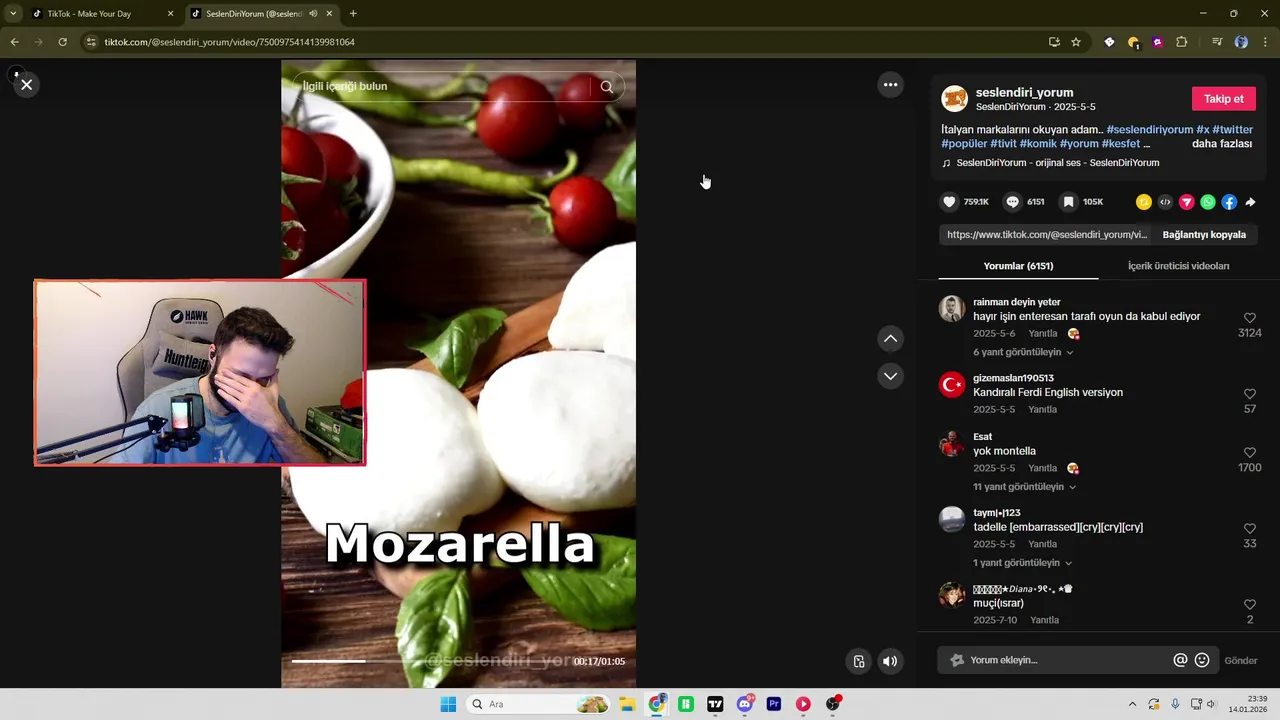Image resolution: width=1280 pixels, height=720 pixels.
Task: Open the Chrome extensions puzzle icon
Action: click(x=1182, y=42)
